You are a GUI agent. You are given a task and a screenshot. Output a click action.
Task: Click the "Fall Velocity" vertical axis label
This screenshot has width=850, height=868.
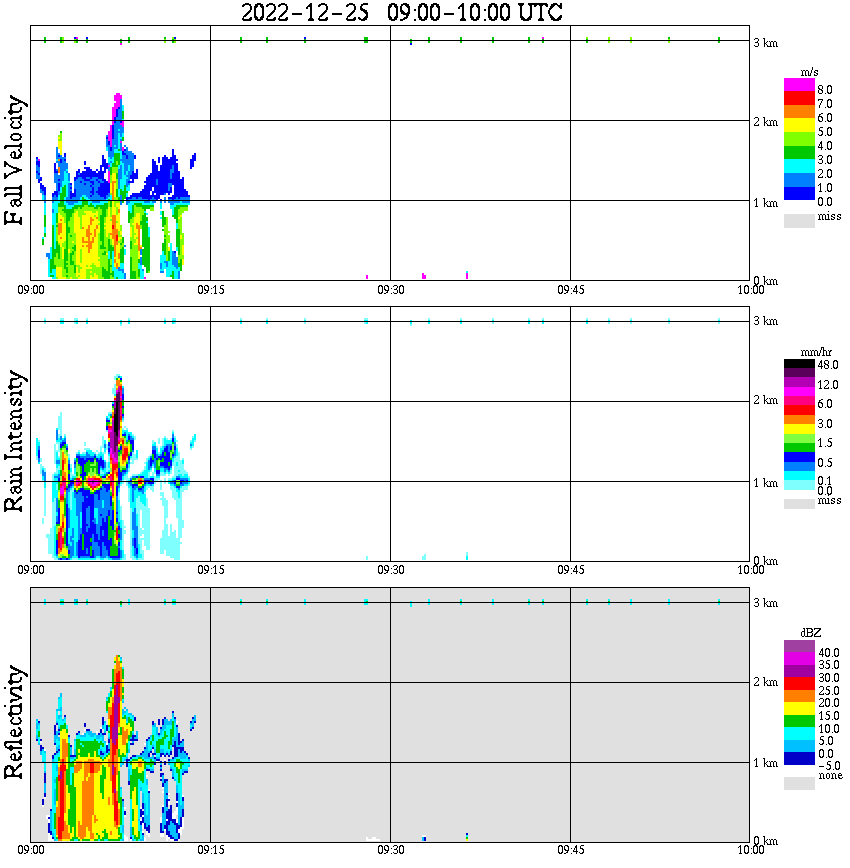(14, 159)
